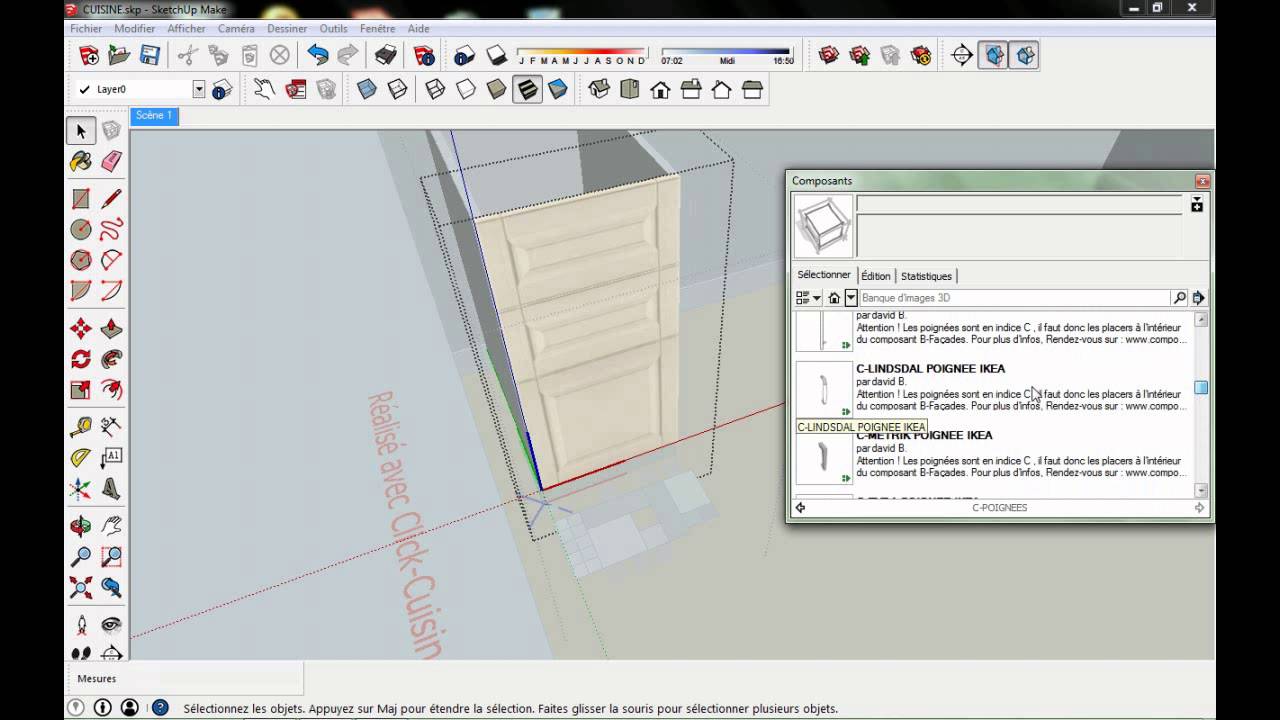1280x720 pixels.
Task: Click the Components list scrollbar thumb
Action: pos(1202,388)
